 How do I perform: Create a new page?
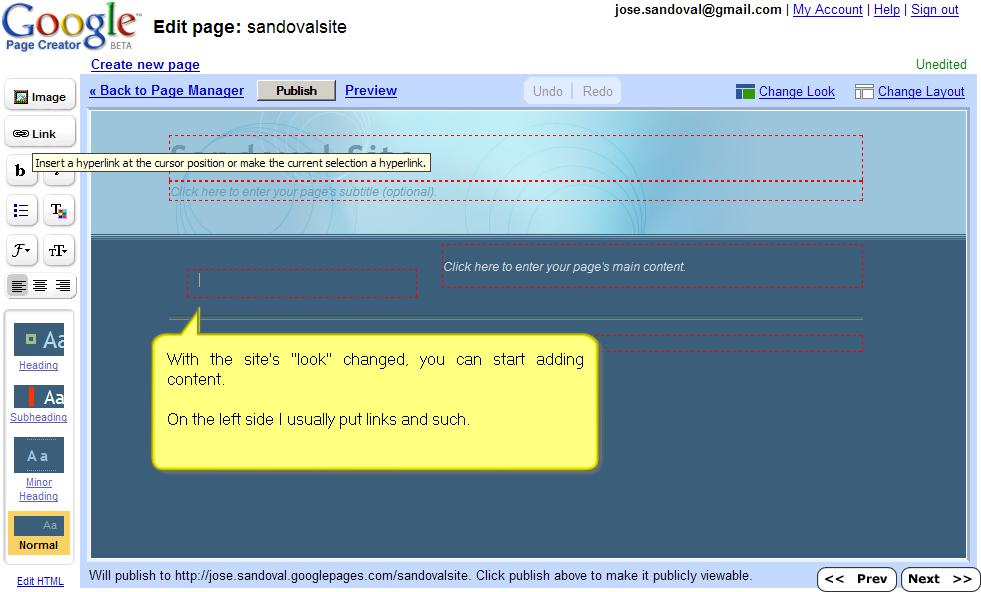pyautogui.click(x=145, y=64)
